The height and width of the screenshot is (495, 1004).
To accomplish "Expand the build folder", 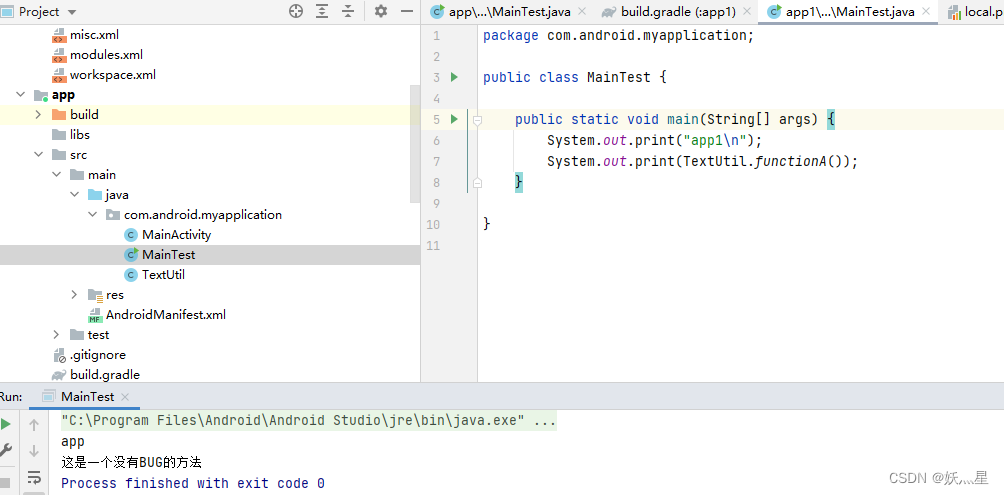I will pyautogui.click(x=38, y=115).
